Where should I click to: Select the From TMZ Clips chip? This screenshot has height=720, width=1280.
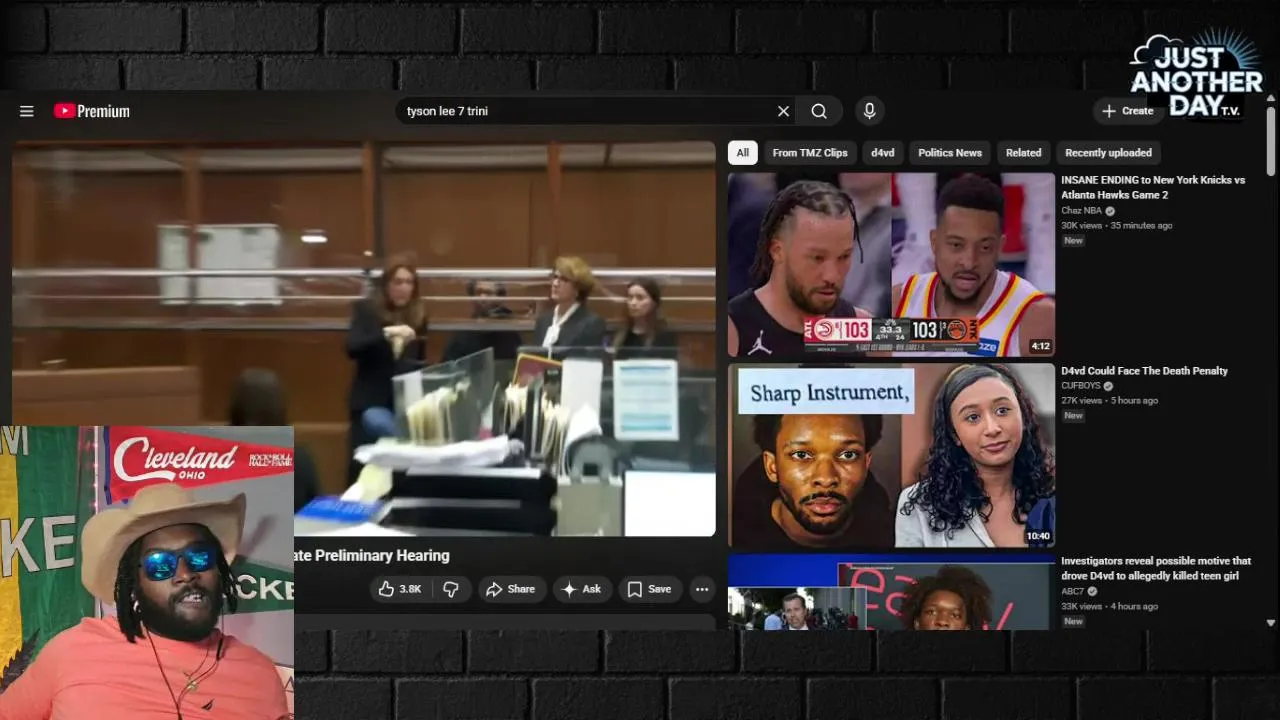[x=810, y=153]
